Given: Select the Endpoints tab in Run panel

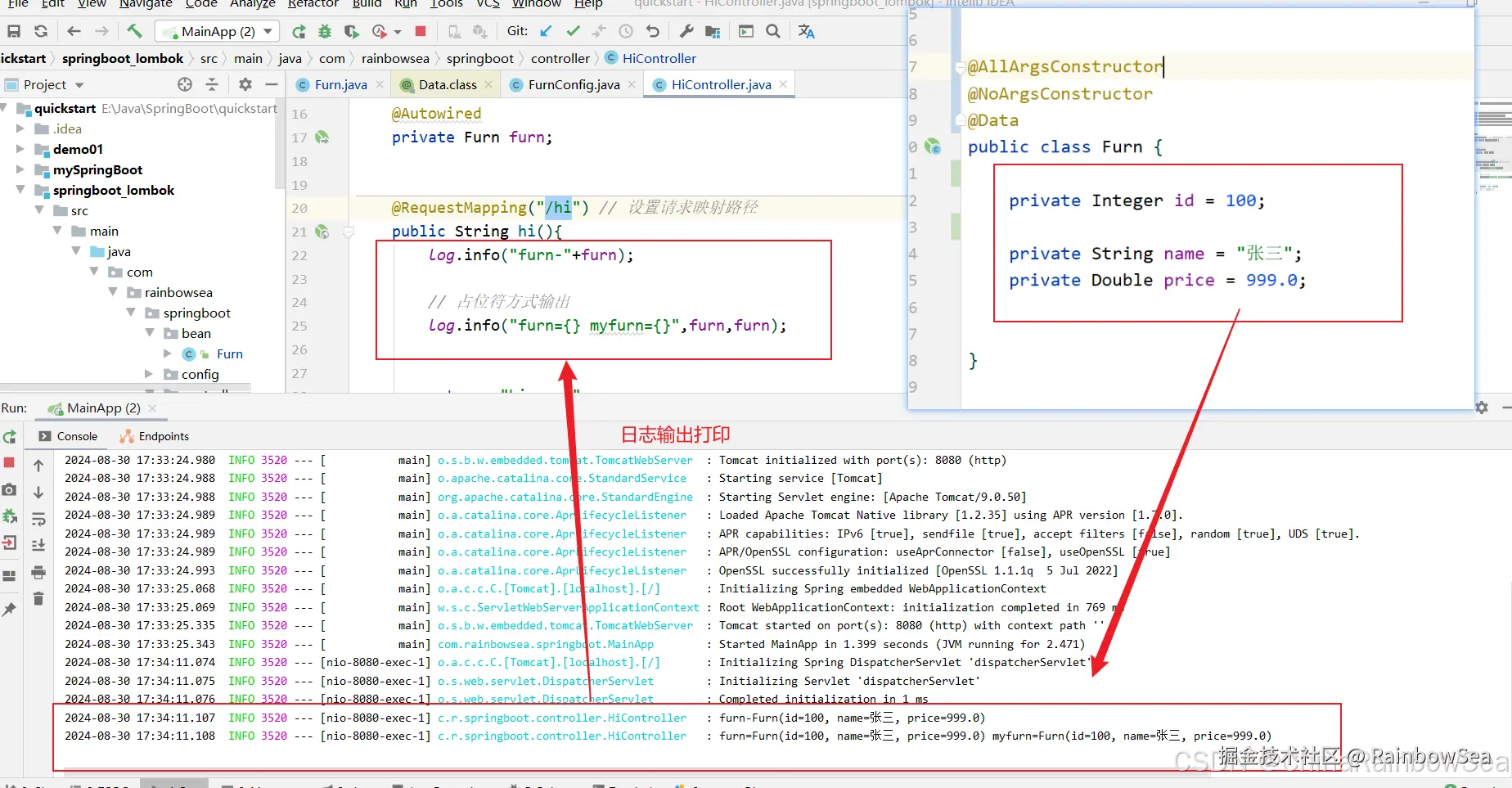Looking at the screenshot, I should coord(155,436).
